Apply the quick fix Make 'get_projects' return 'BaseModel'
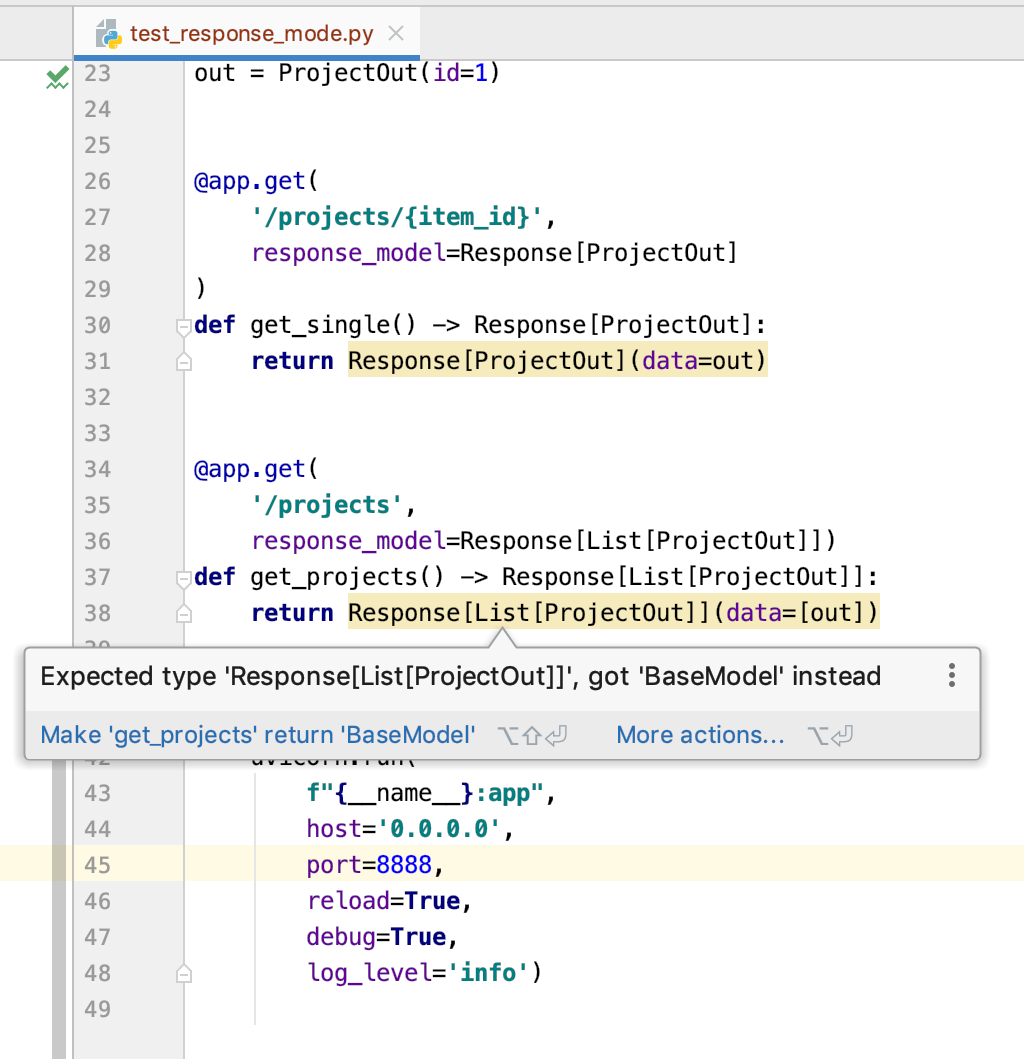 click(x=258, y=735)
